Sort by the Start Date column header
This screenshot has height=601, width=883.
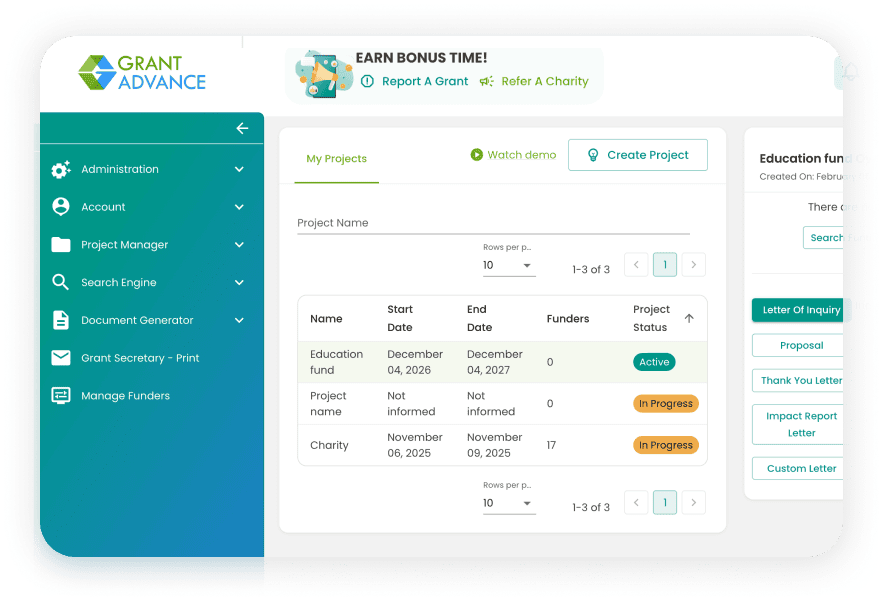[400, 318]
